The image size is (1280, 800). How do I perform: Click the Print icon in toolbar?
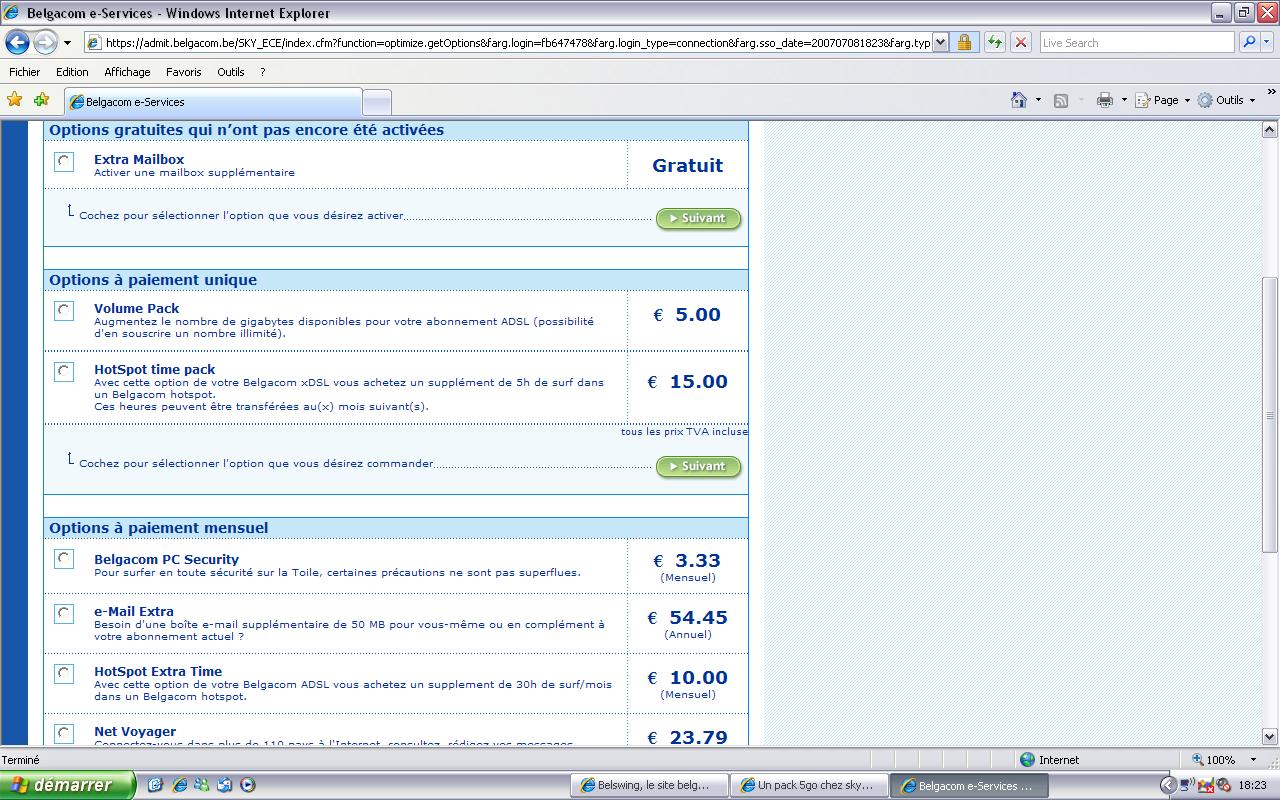click(x=1105, y=100)
